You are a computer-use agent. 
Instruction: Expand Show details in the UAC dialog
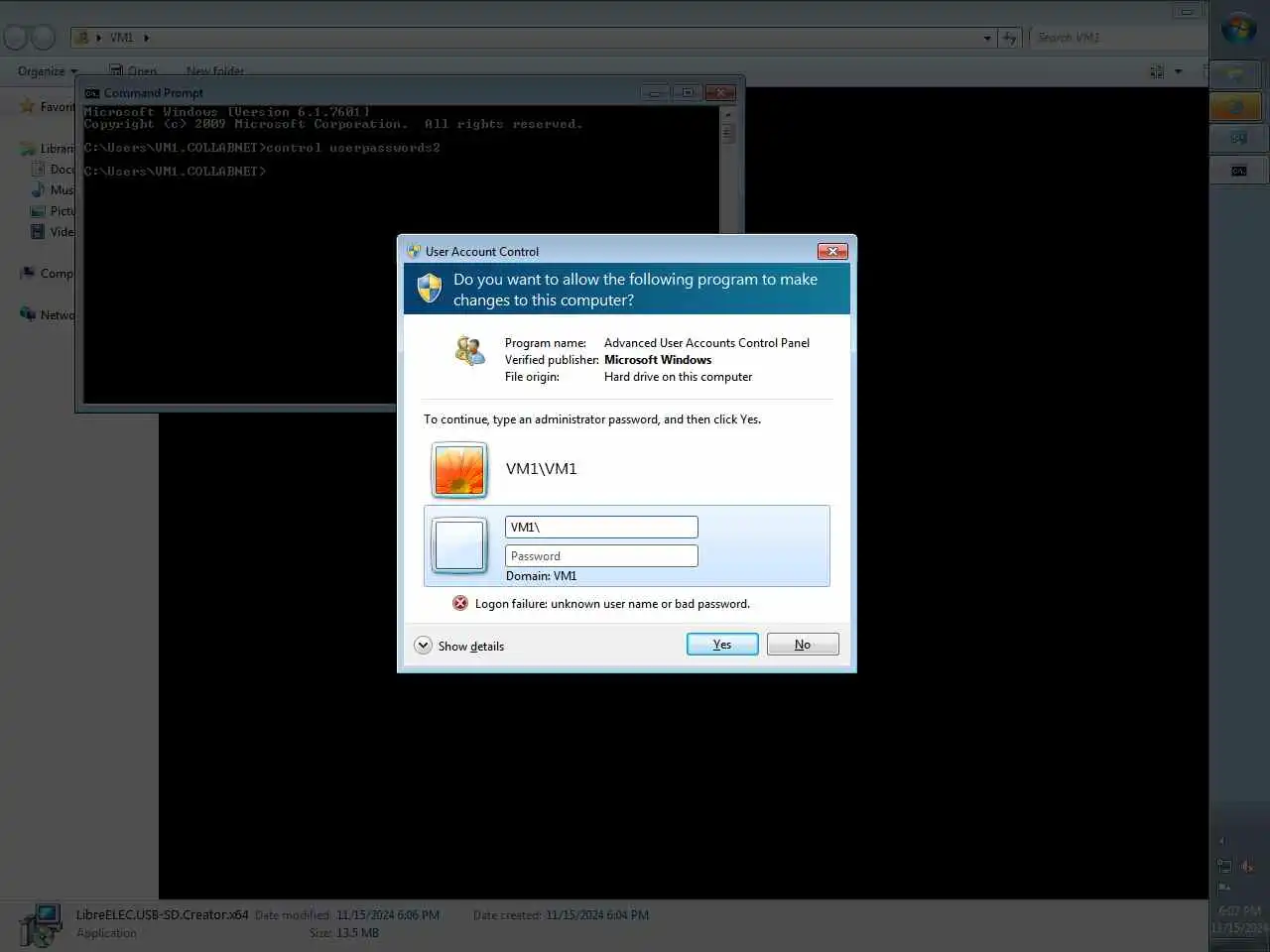tap(459, 646)
